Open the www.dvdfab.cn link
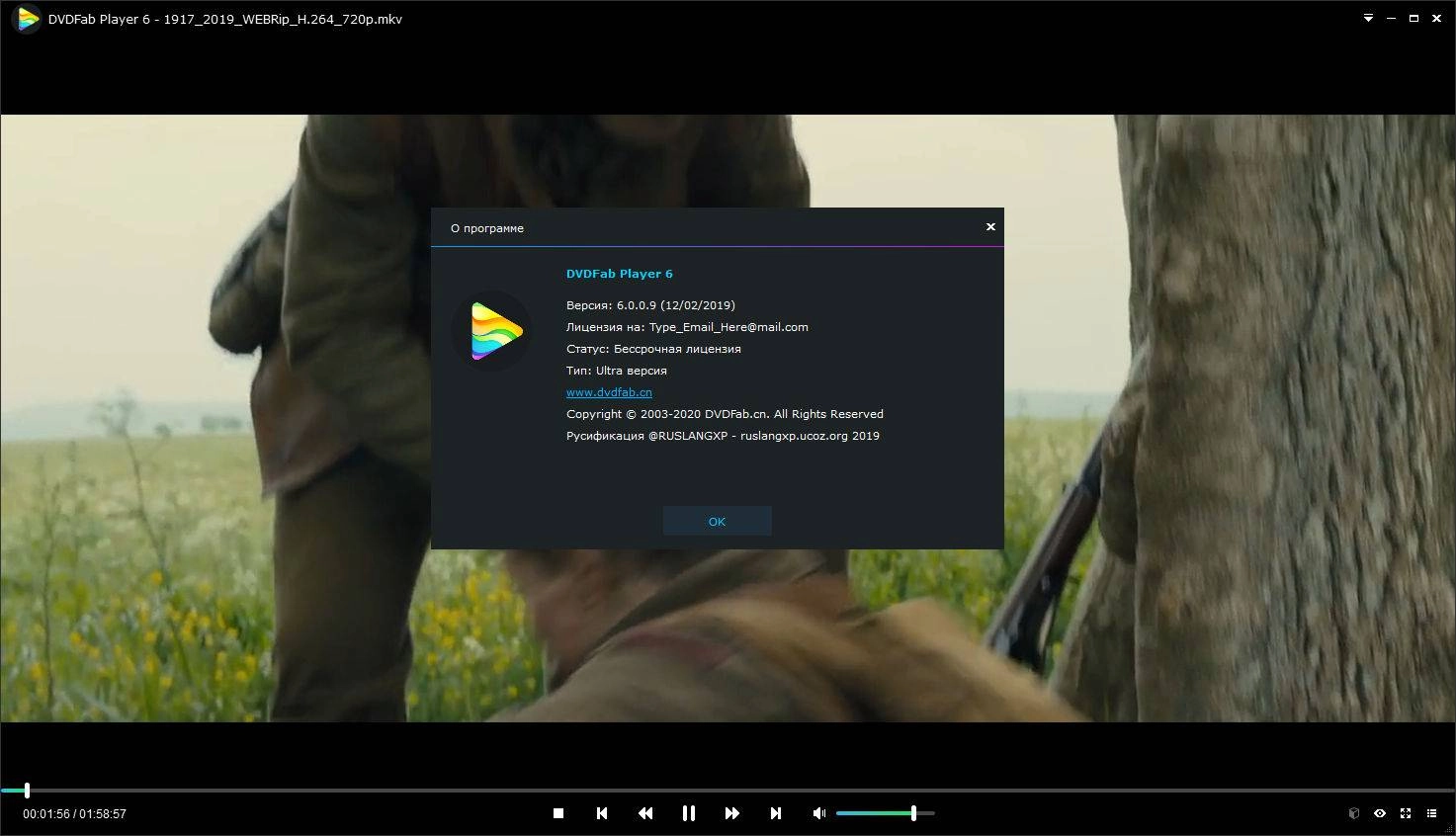 609,392
